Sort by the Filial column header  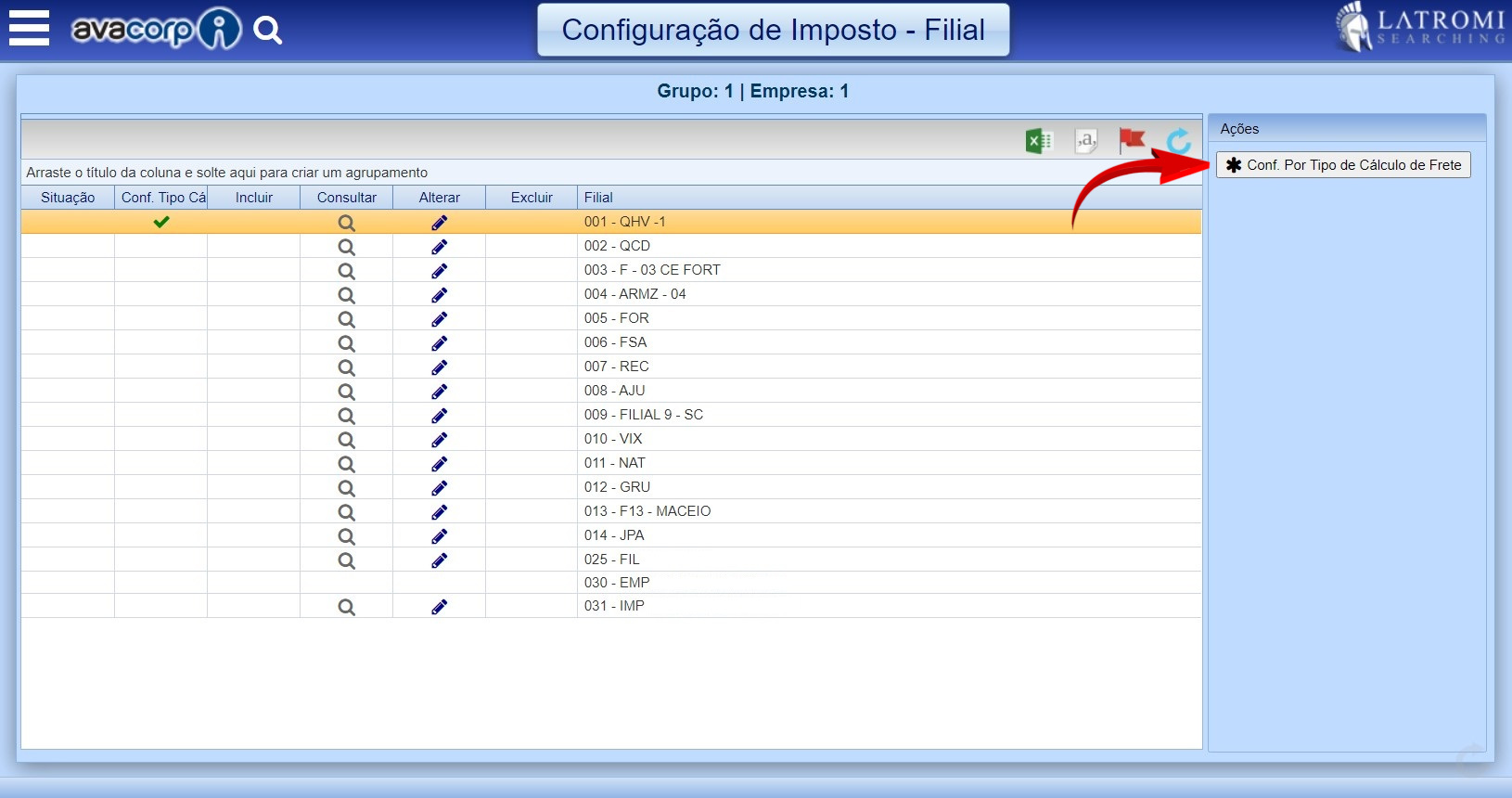[x=598, y=198]
